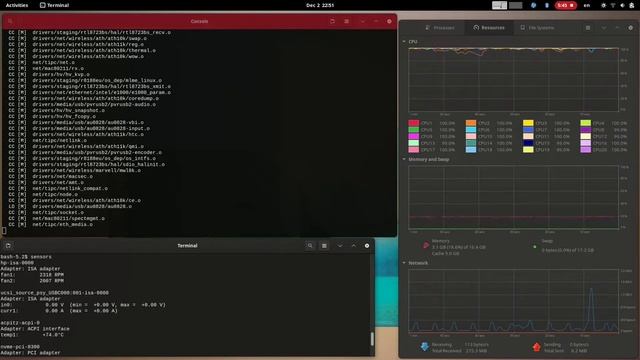Collapse the Memory and Swap section

[404, 159]
